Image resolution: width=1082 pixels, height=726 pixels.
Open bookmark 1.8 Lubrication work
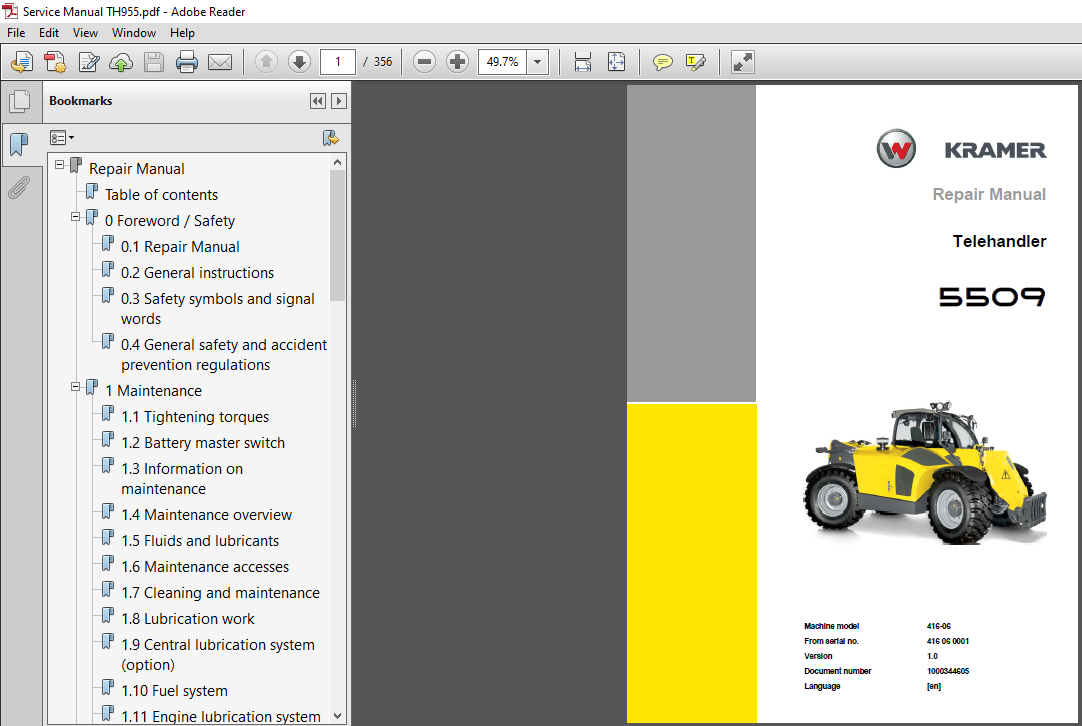tap(188, 619)
